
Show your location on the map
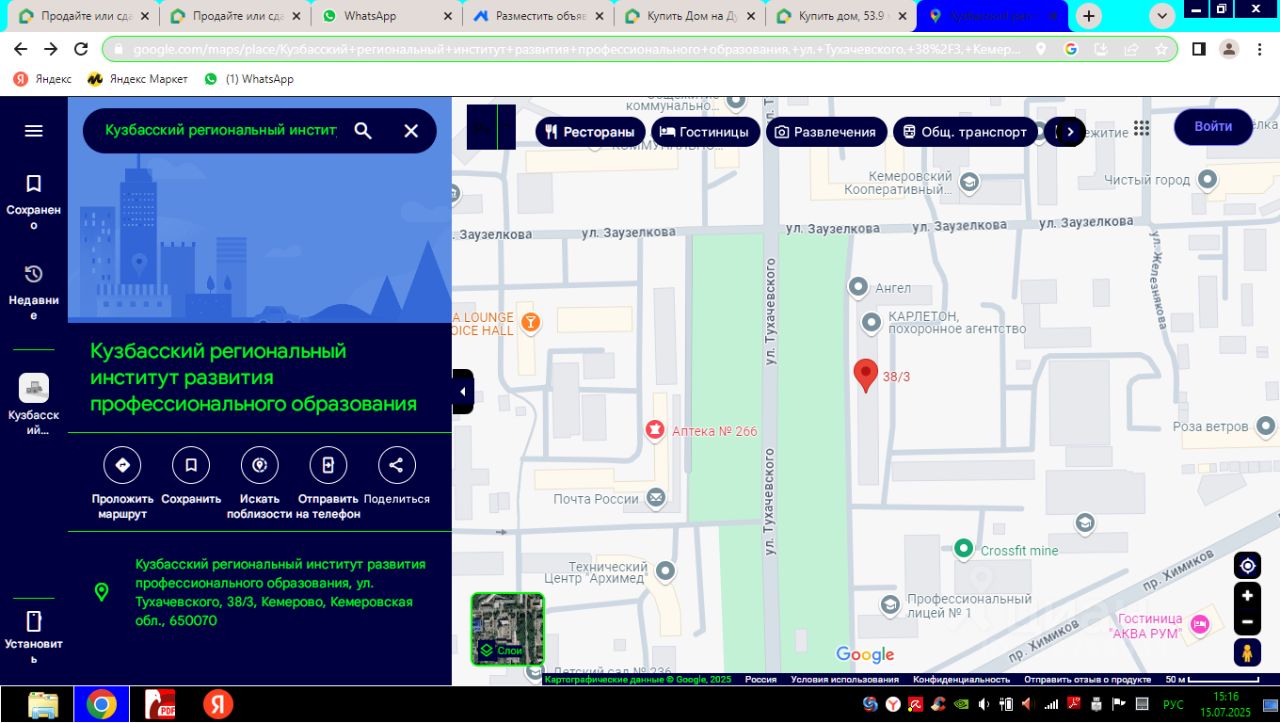click(1247, 566)
